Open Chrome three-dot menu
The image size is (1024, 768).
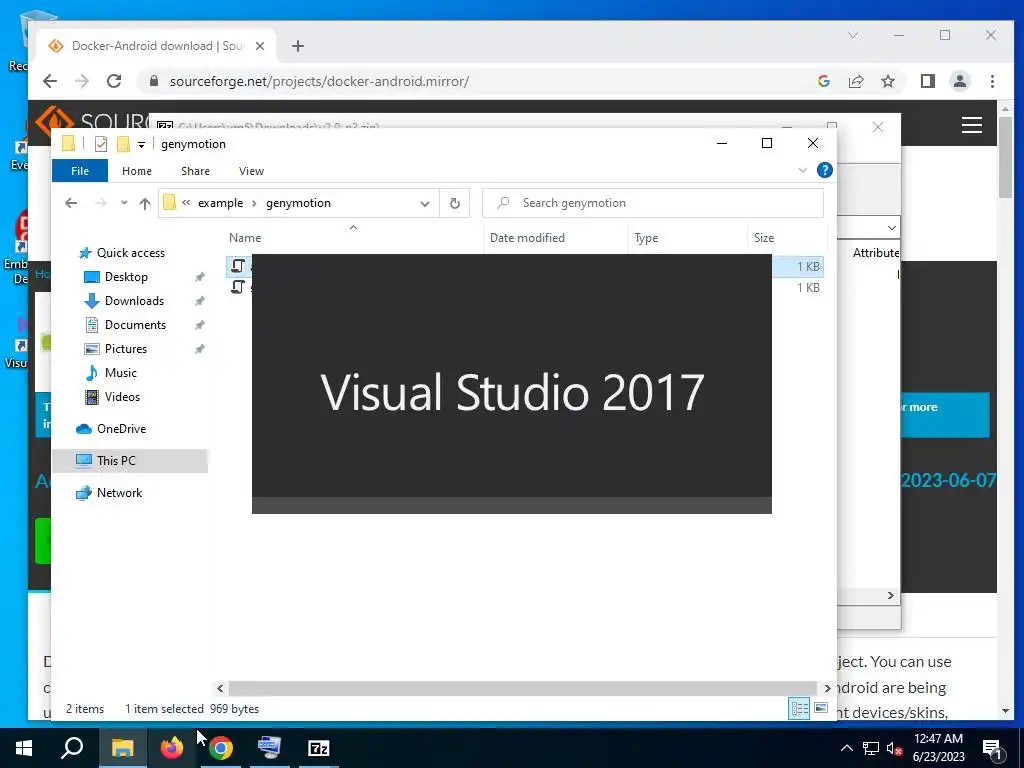coord(992,81)
